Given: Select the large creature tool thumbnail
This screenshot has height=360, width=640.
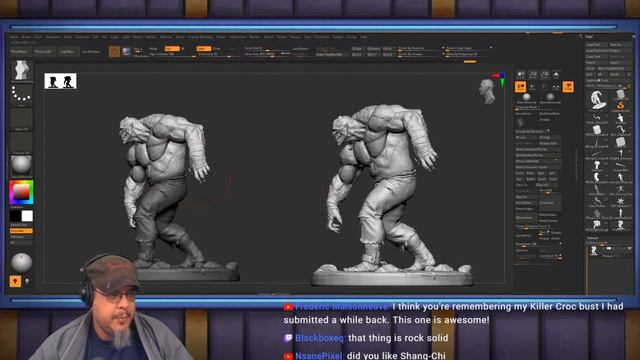Looking at the screenshot, I should pos(597,99).
